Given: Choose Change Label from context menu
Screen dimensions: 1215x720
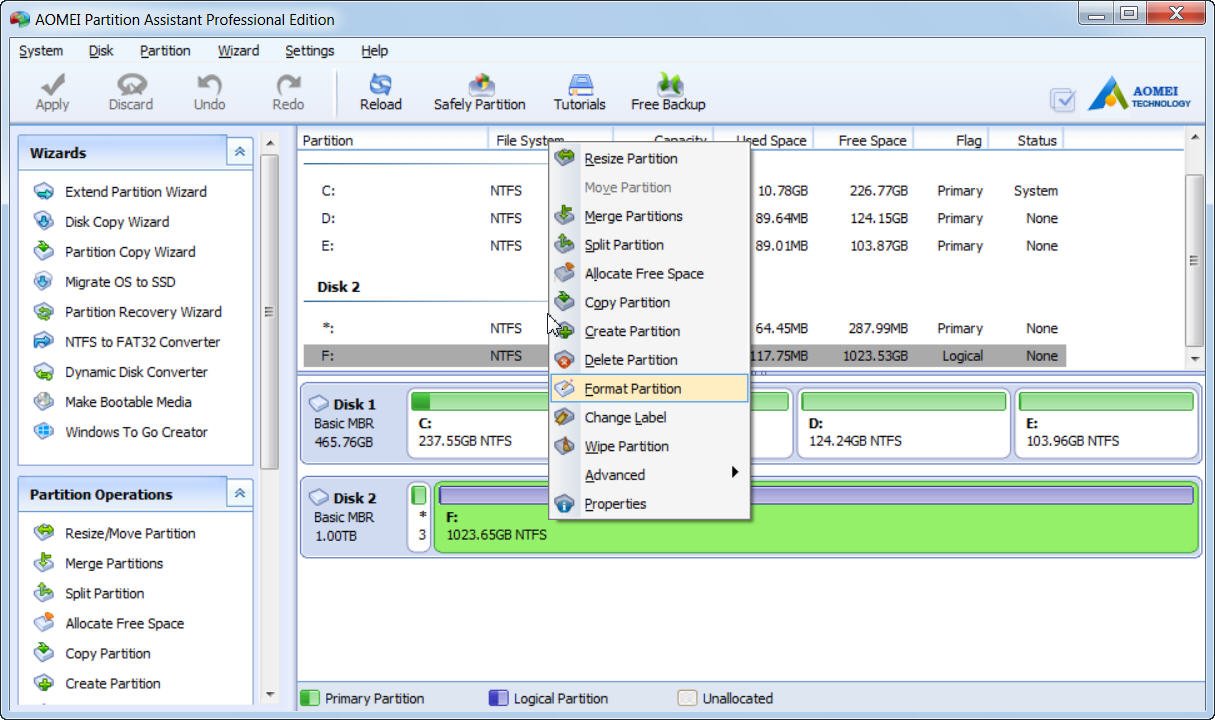Looking at the screenshot, I should [649, 418].
